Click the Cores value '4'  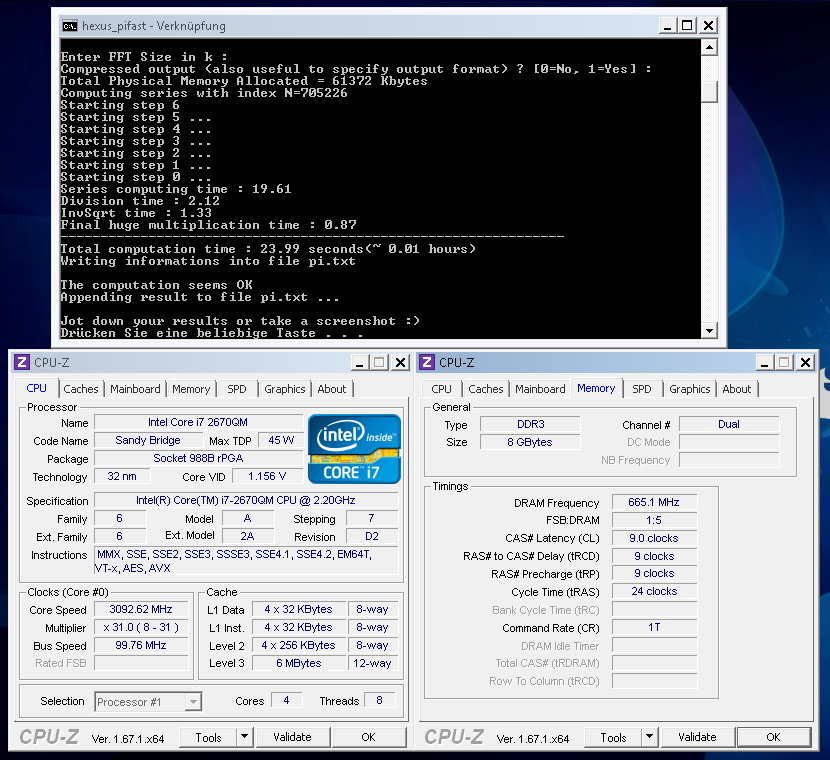click(286, 700)
